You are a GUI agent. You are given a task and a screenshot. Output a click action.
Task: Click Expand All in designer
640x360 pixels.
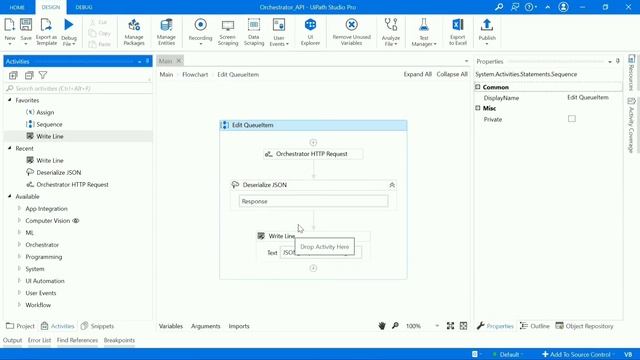(x=417, y=74)
